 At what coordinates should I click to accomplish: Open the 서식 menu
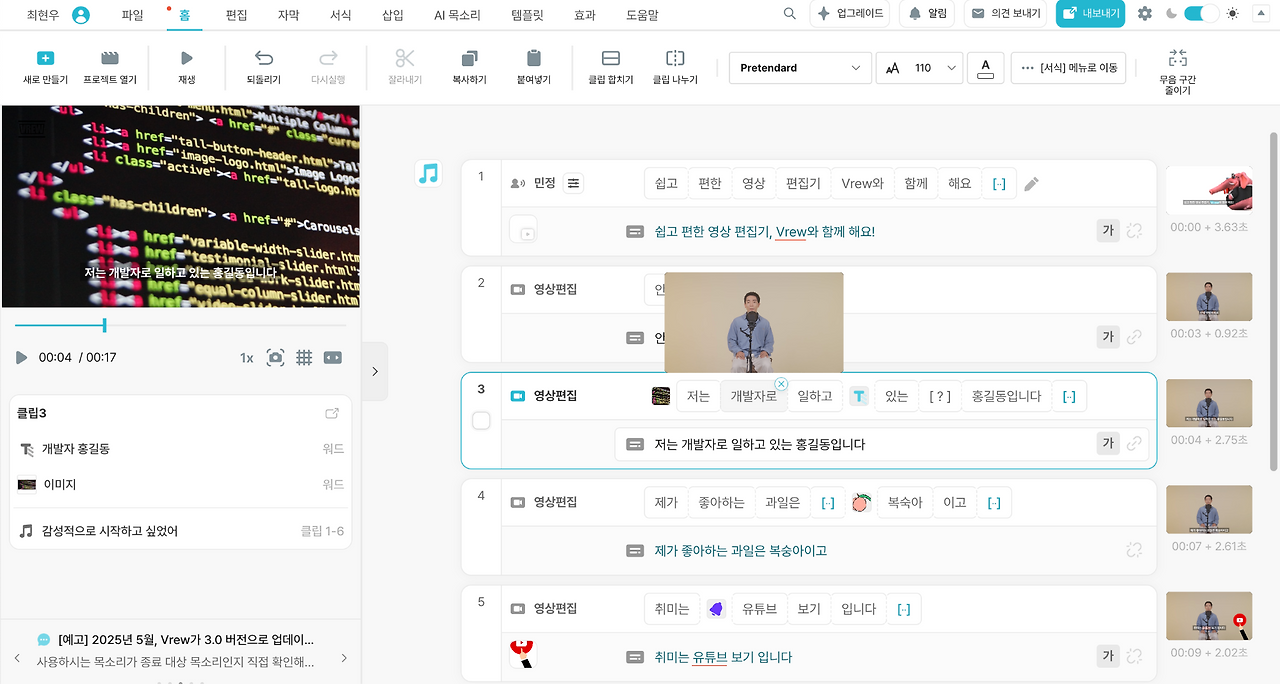340,15
